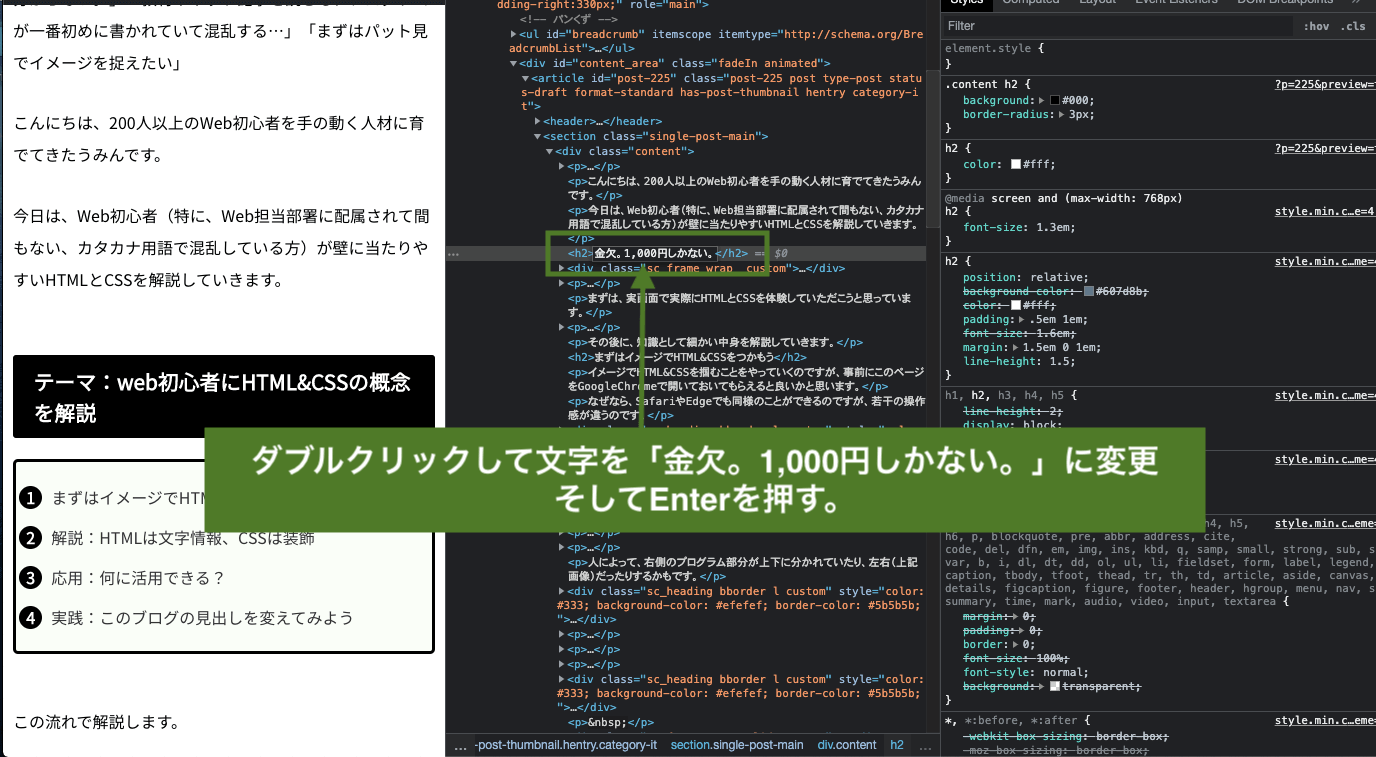
Task: Open ?p=225&preview source link of h2 color rule
Action: coord(1325,148)
